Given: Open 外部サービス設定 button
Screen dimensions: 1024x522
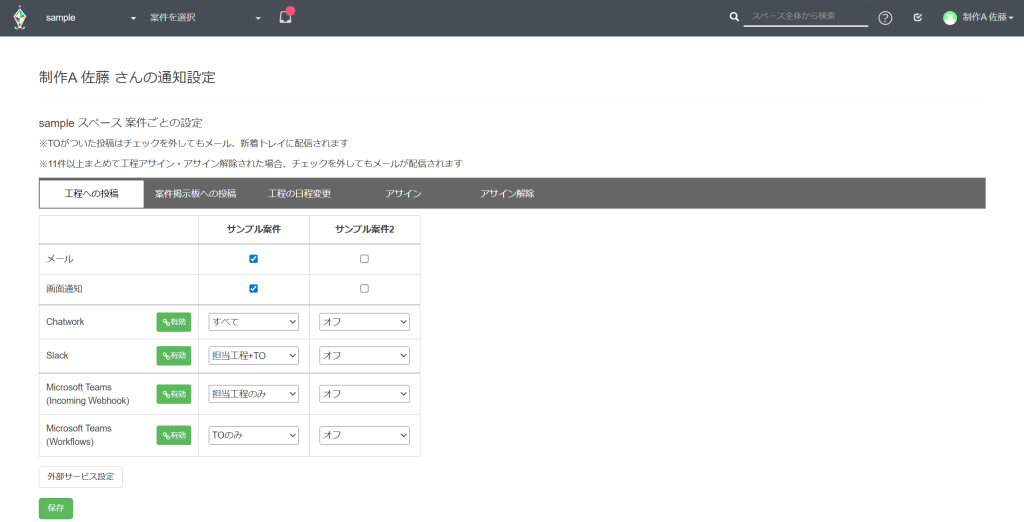Looking at the screenshot, I should pyautogui.click(x=80, y=477).
